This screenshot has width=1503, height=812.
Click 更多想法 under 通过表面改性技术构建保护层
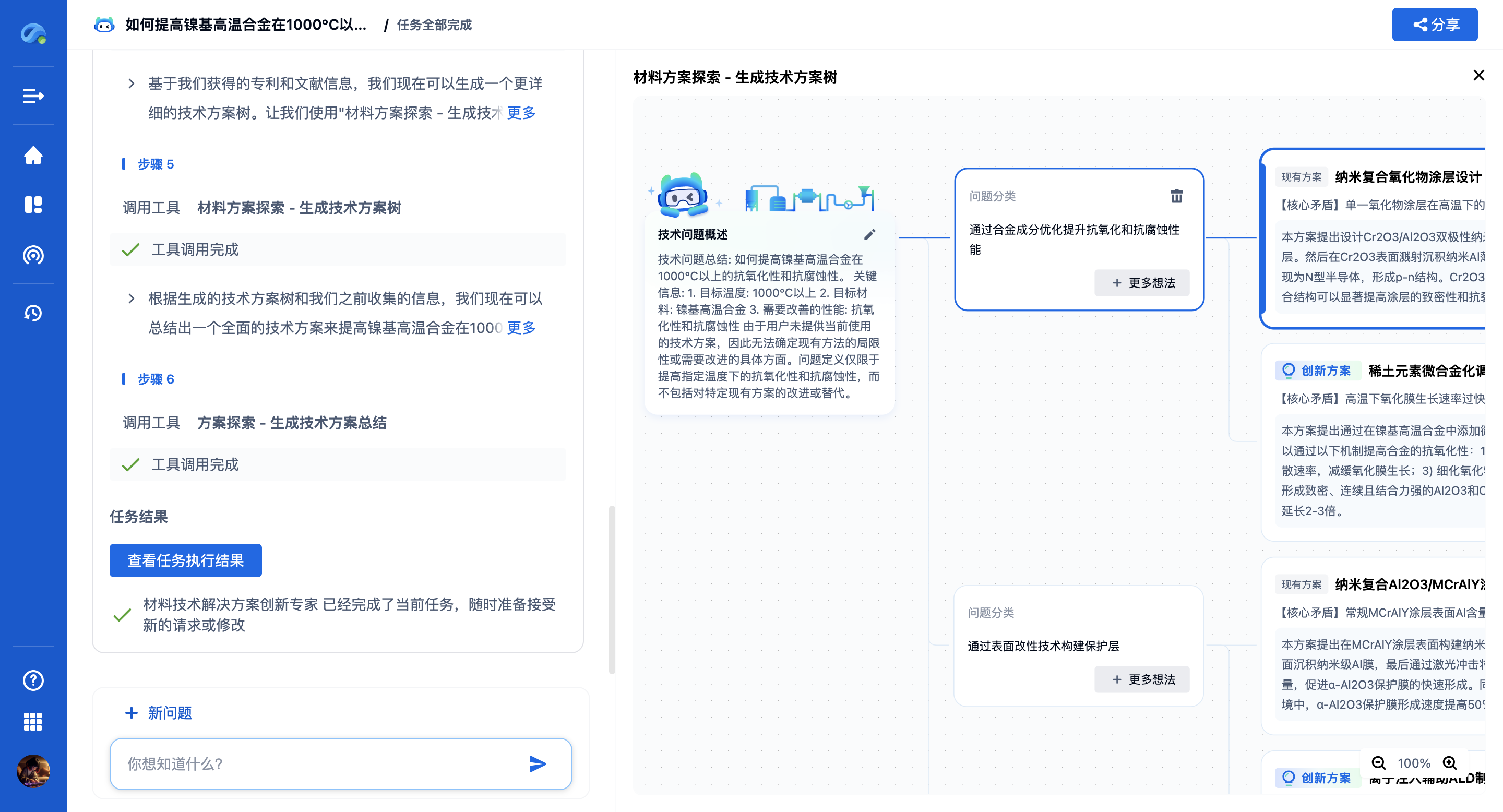1142,679
